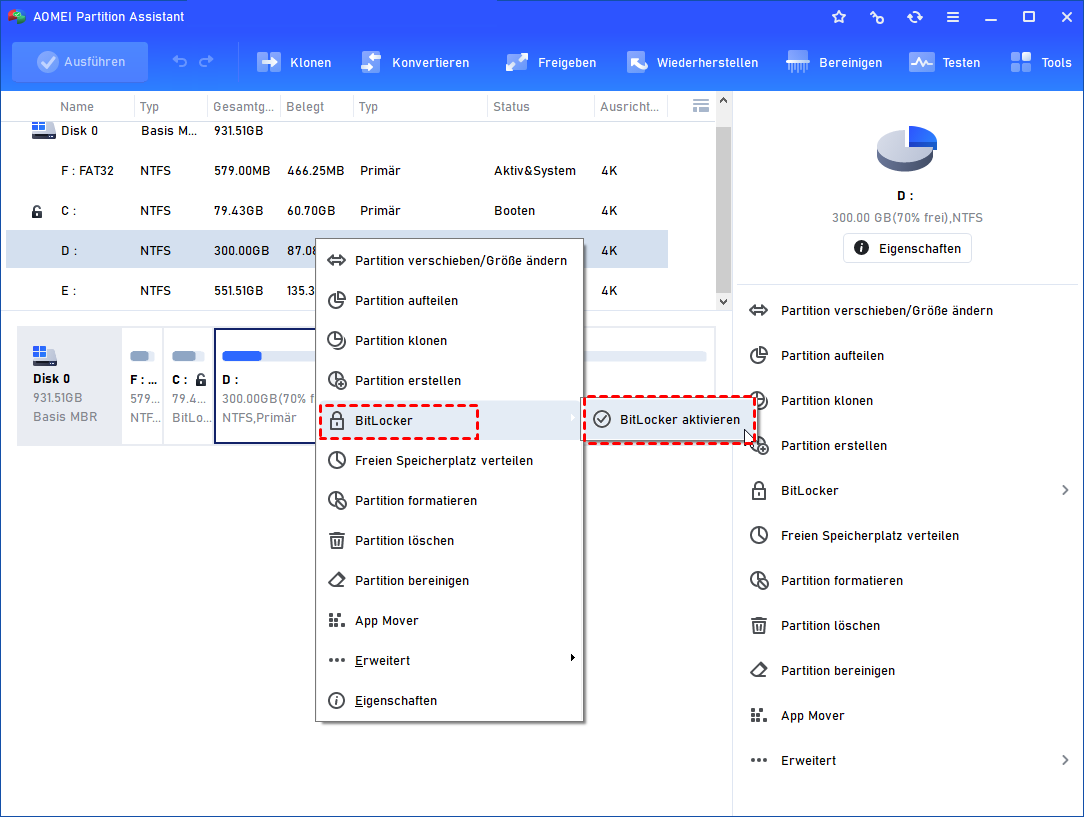Image resolution: width=1084 pixels, height=817 pixels.
Task: Expand Erweitert submenu in context menu
Action: click(x=449, y=661)
